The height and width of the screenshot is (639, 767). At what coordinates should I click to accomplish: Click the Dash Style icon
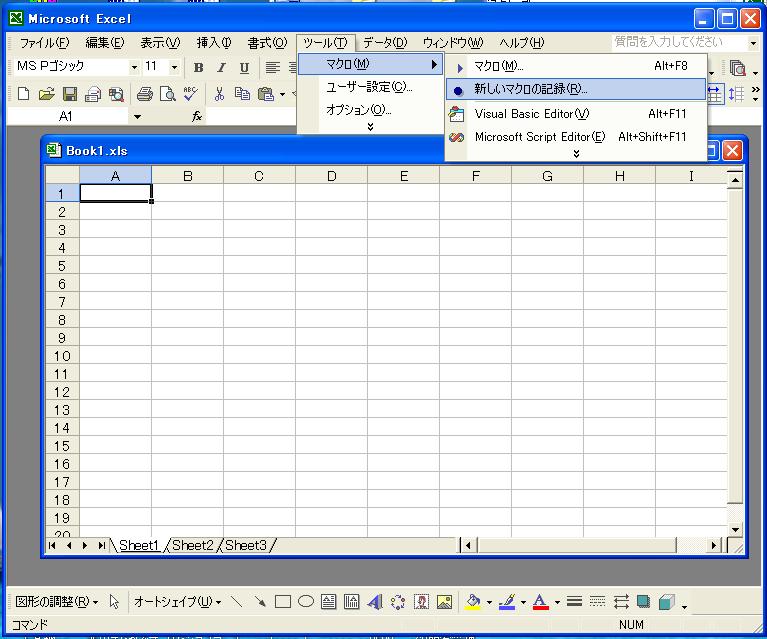(x=597, y=601)
